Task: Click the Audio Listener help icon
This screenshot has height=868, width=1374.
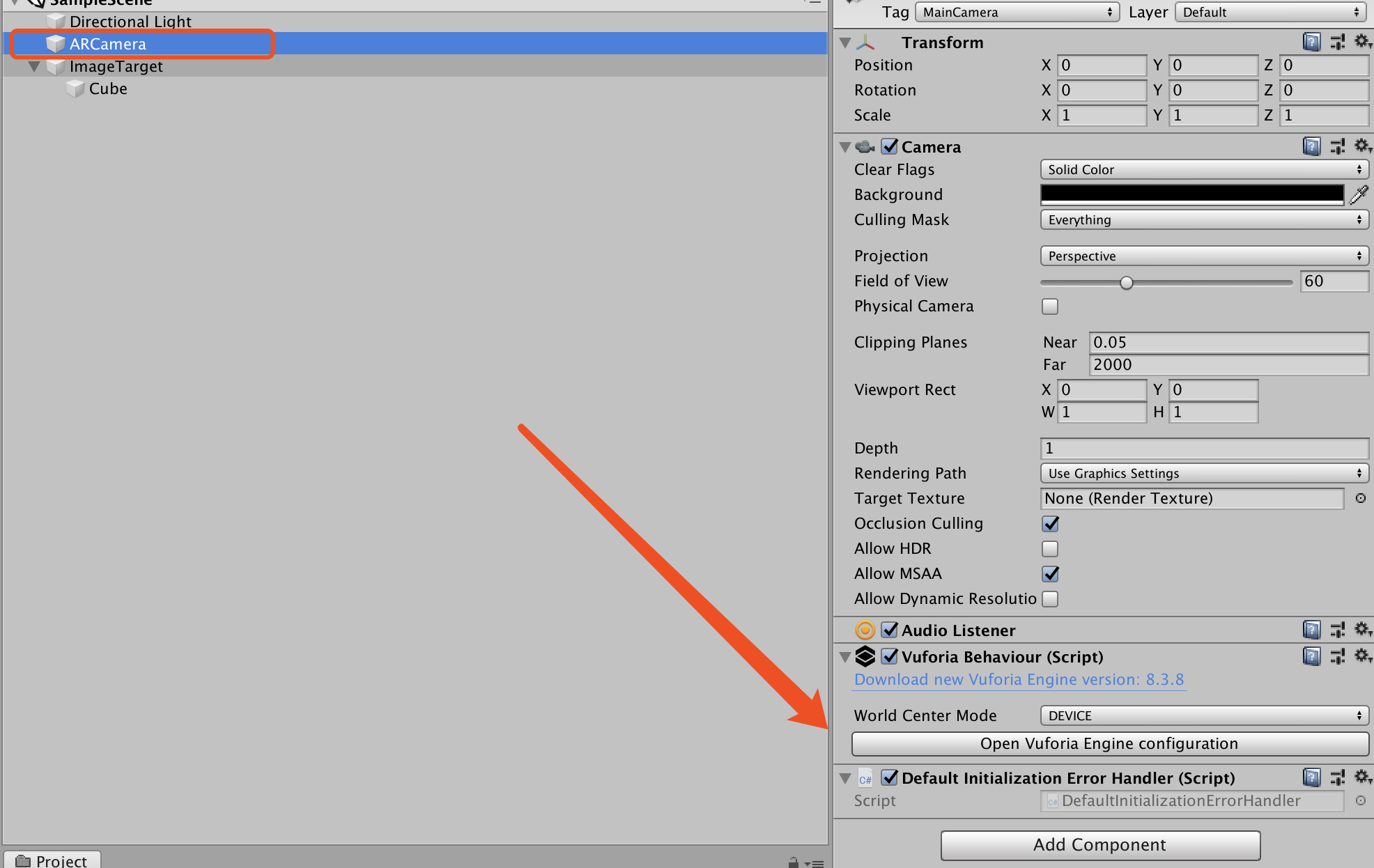Action: tap(1312, 630)
